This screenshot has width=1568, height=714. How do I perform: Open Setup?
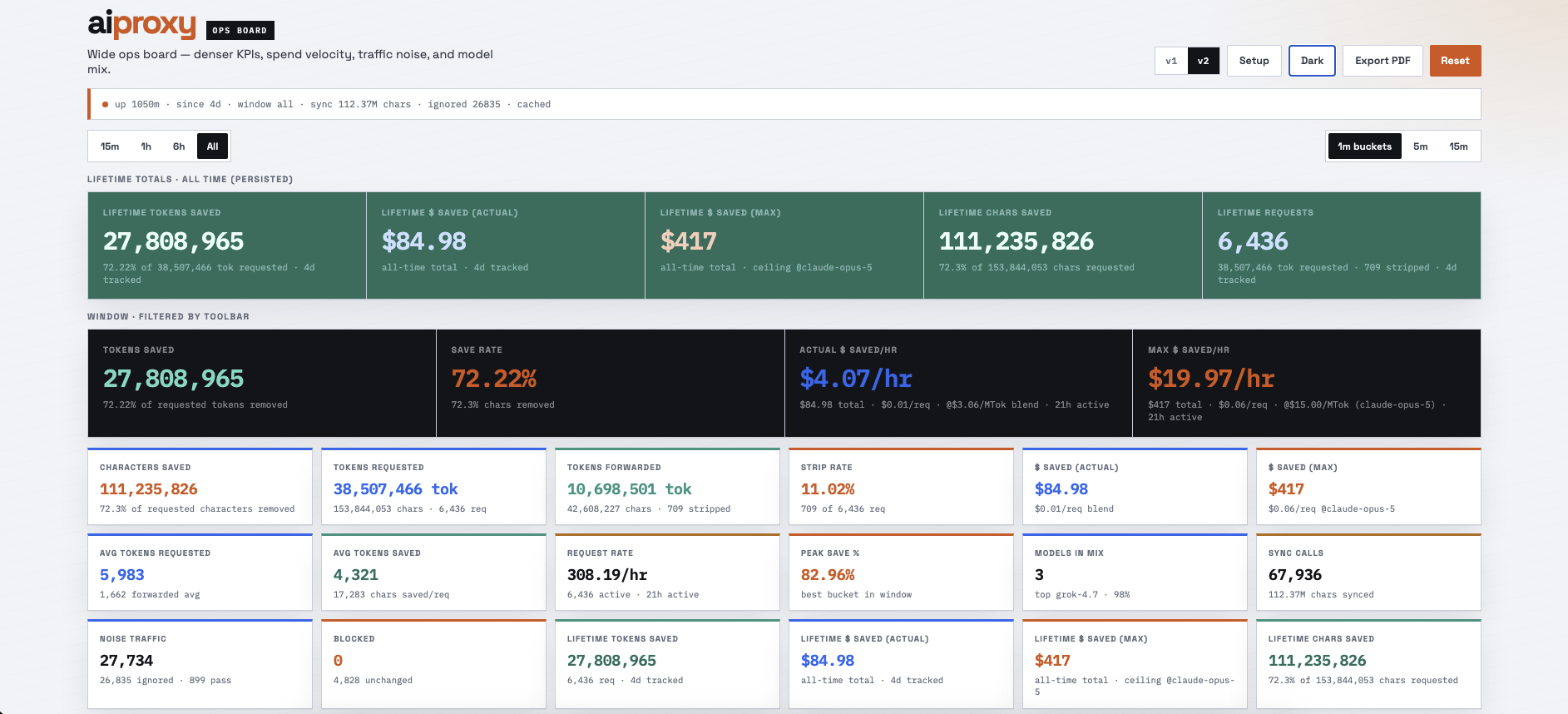click(x=1254, y=61)
